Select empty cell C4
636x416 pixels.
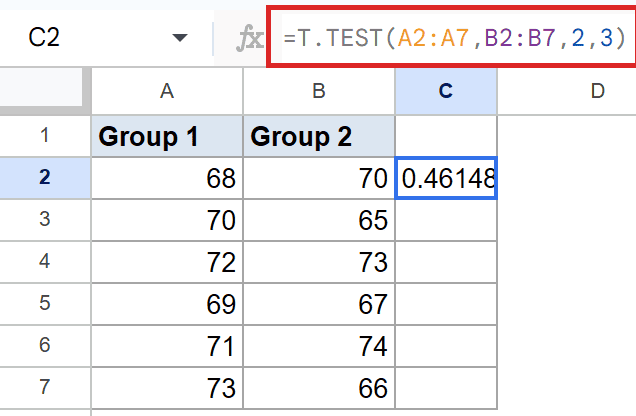pyautogui.click(x=446, y=262)
